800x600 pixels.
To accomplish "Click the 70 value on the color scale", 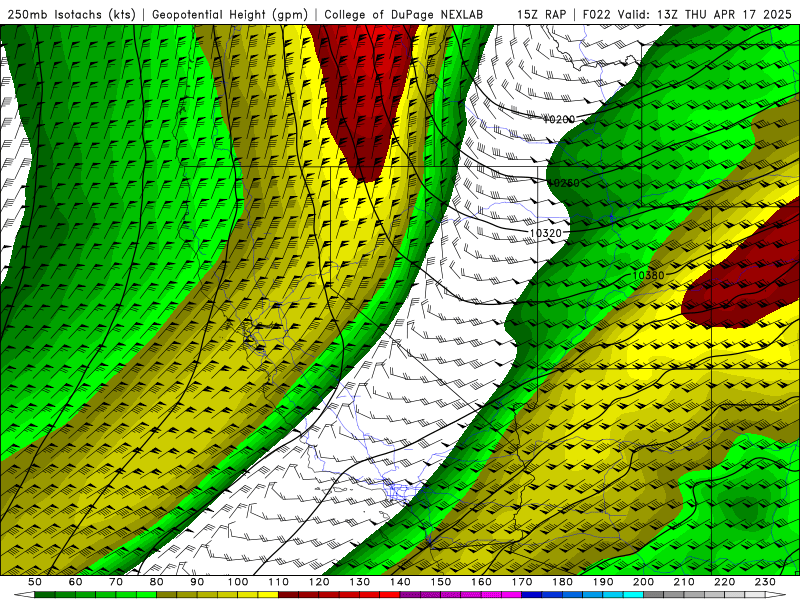I will click(116, 582).
